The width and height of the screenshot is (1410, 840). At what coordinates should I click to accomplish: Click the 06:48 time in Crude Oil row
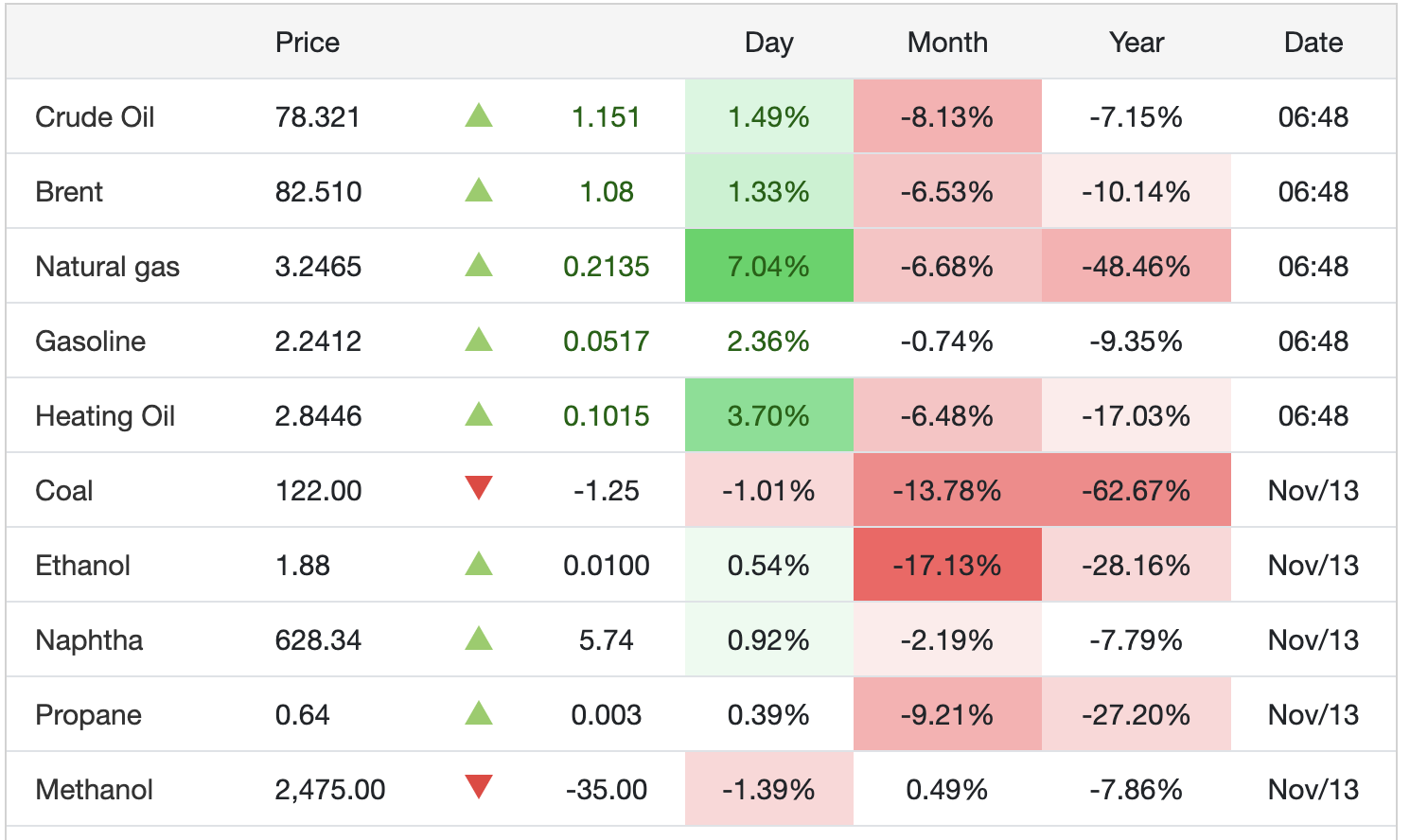pos(1313,117)
